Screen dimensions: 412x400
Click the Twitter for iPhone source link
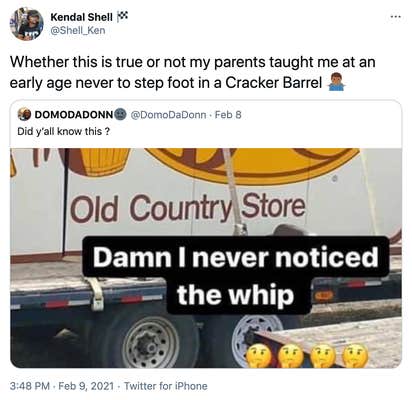pyautogui.click(x=165, y=386)
